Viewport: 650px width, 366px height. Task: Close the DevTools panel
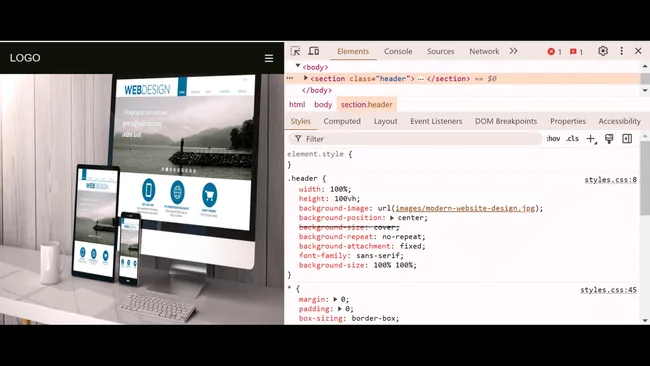pyautogui.click(x=638, y=51)
